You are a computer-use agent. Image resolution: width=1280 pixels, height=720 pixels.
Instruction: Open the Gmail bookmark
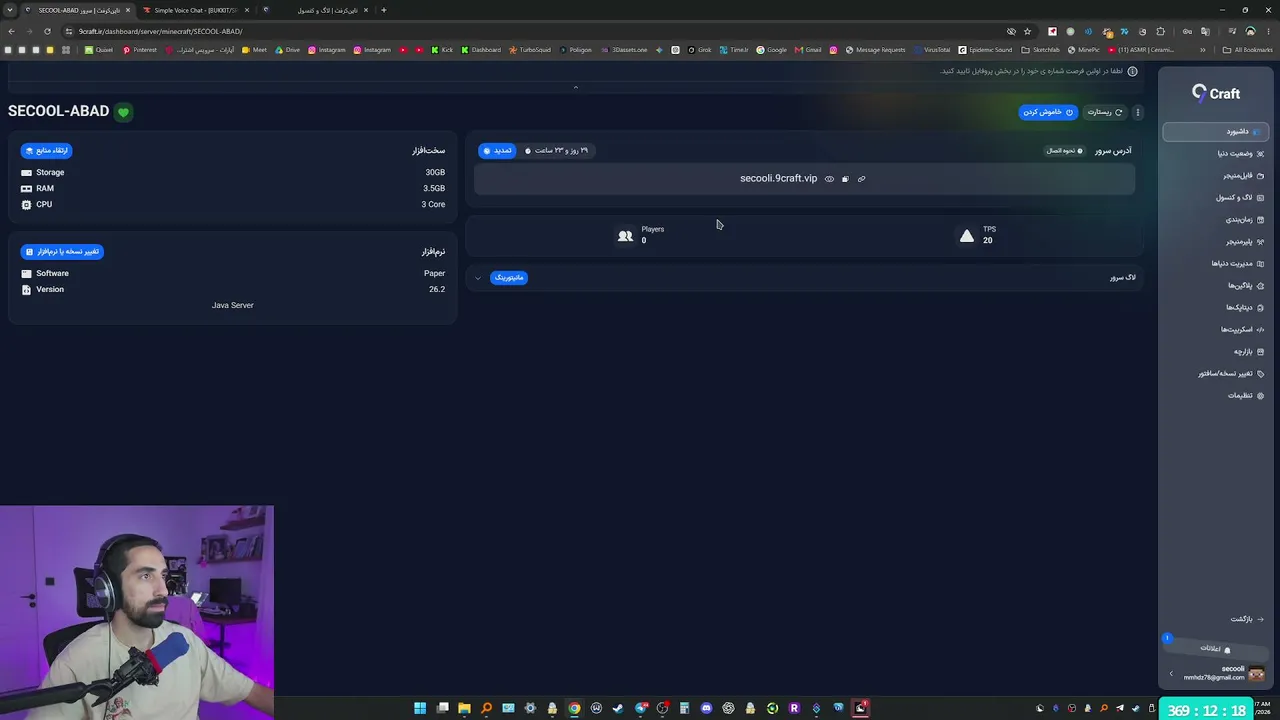tap(808, 50)
